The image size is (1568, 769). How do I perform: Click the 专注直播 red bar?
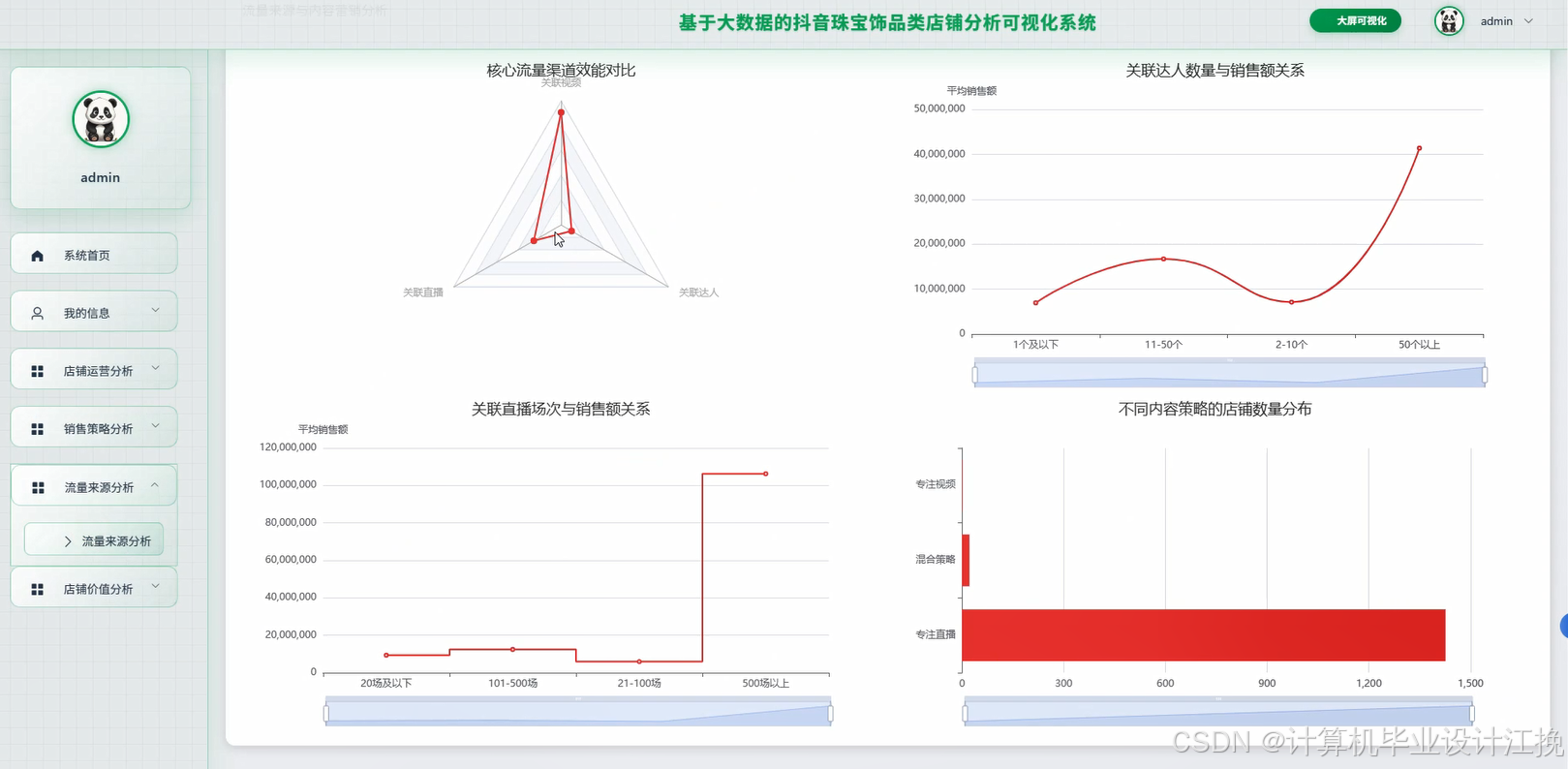(x=1204, y=635)
